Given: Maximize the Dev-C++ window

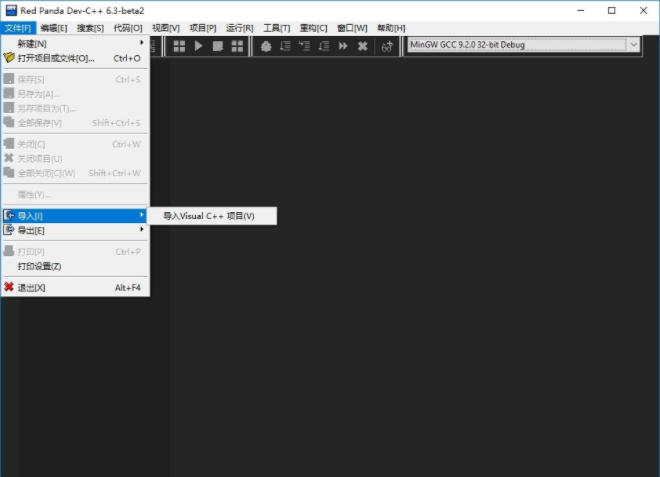Looking at the screenshot, I should [612, 11].
